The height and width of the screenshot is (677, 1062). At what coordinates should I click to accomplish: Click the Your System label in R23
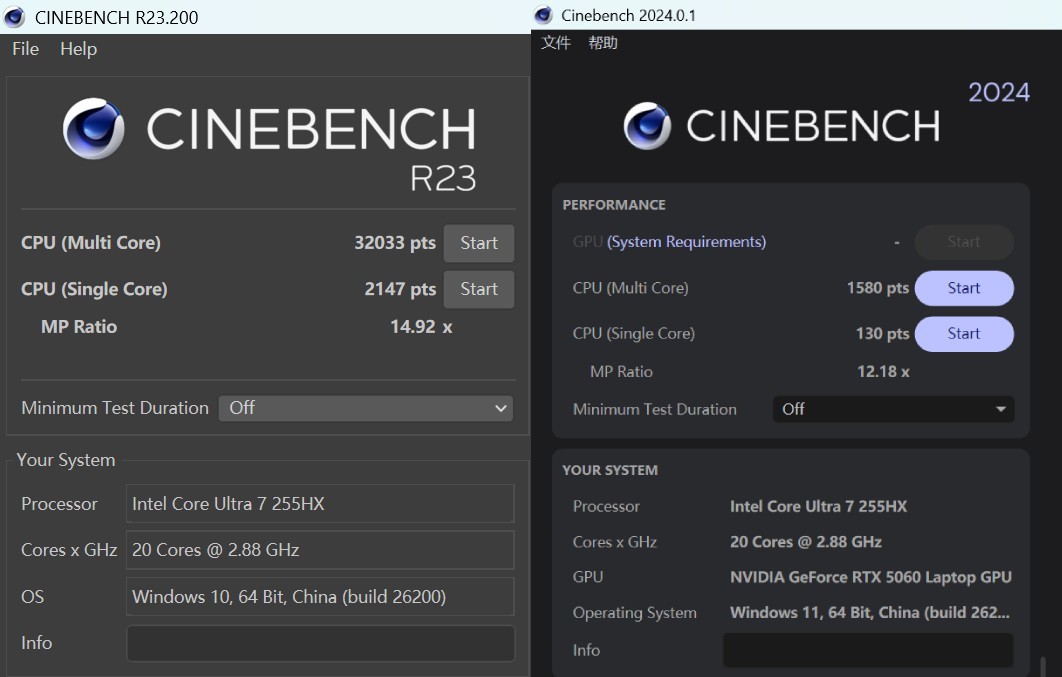point(66,460)
